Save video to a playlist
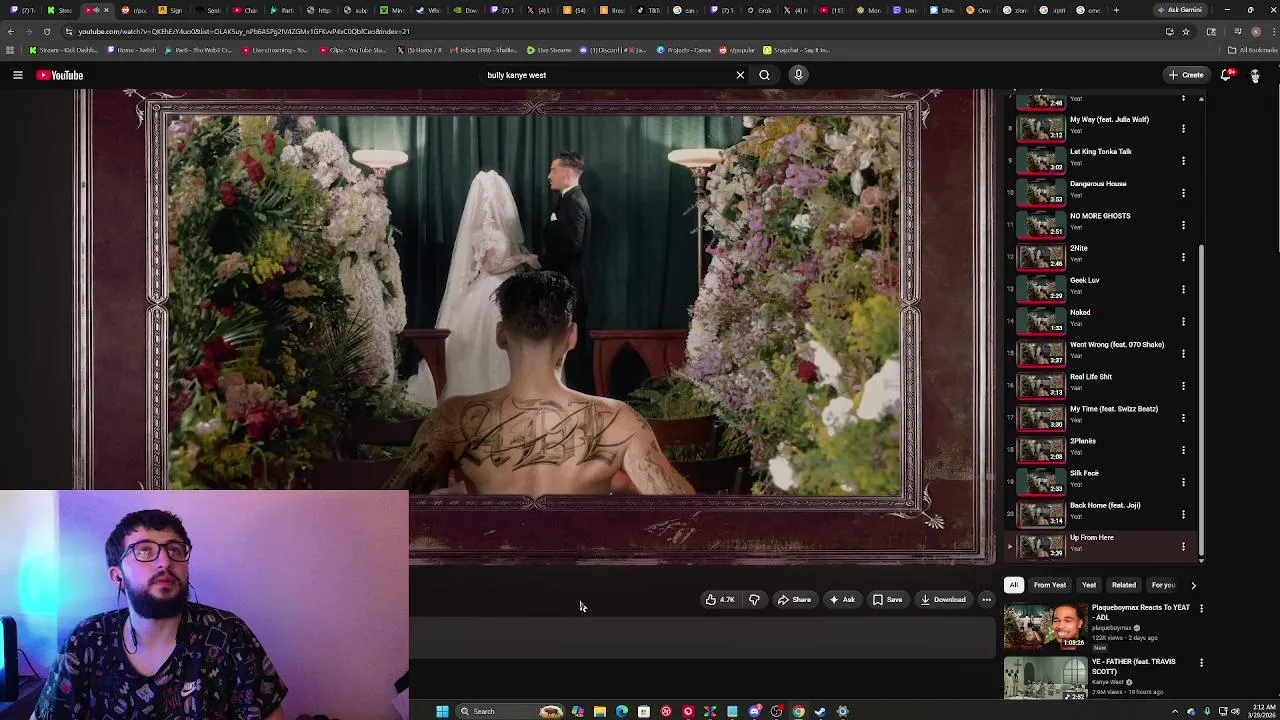 888,600
